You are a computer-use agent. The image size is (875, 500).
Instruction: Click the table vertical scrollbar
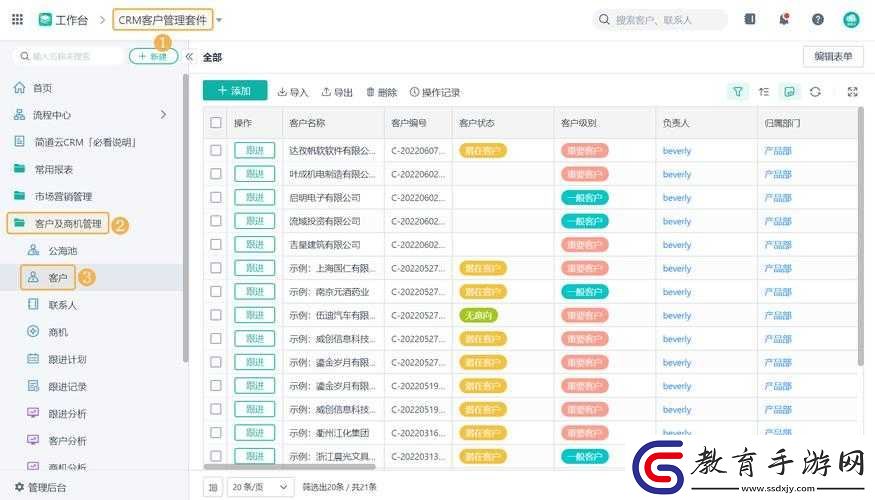(x=860, y=237)
